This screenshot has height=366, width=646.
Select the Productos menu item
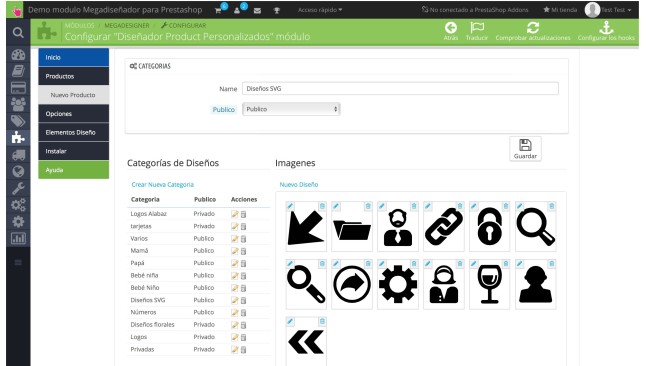click(74, 76)
